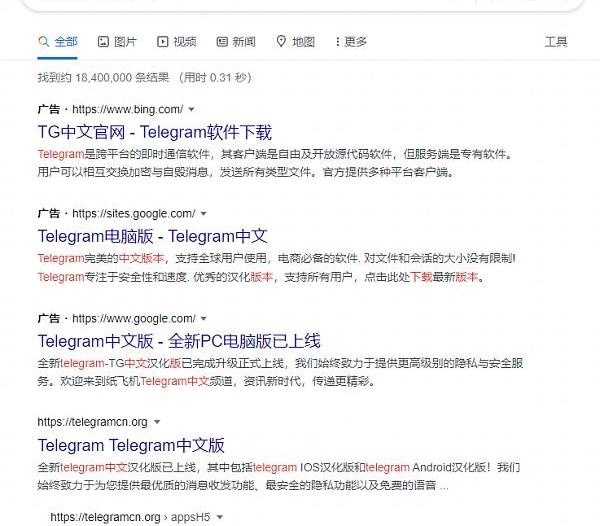Visit Telegram中文版 - 全新PC电脑版已上线 link
This screenshot has width=600, height=526.
pos(179,341)
